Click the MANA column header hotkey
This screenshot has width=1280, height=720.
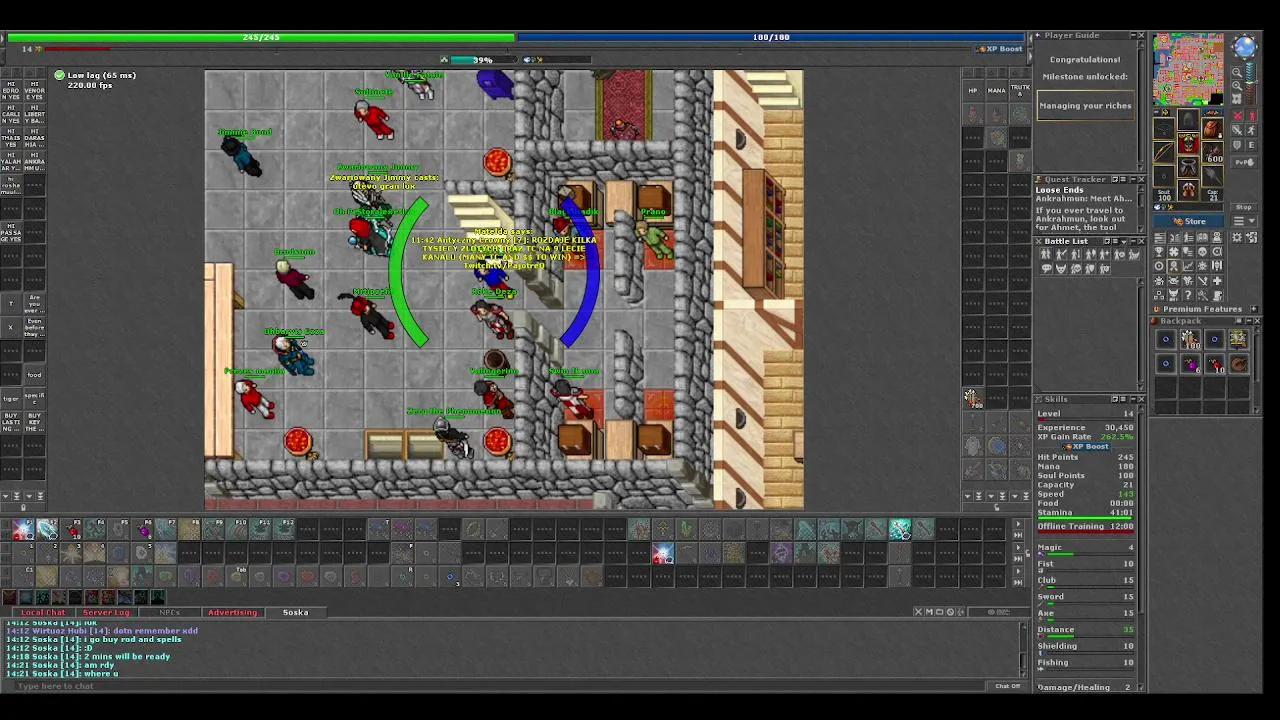click(996, 90)
